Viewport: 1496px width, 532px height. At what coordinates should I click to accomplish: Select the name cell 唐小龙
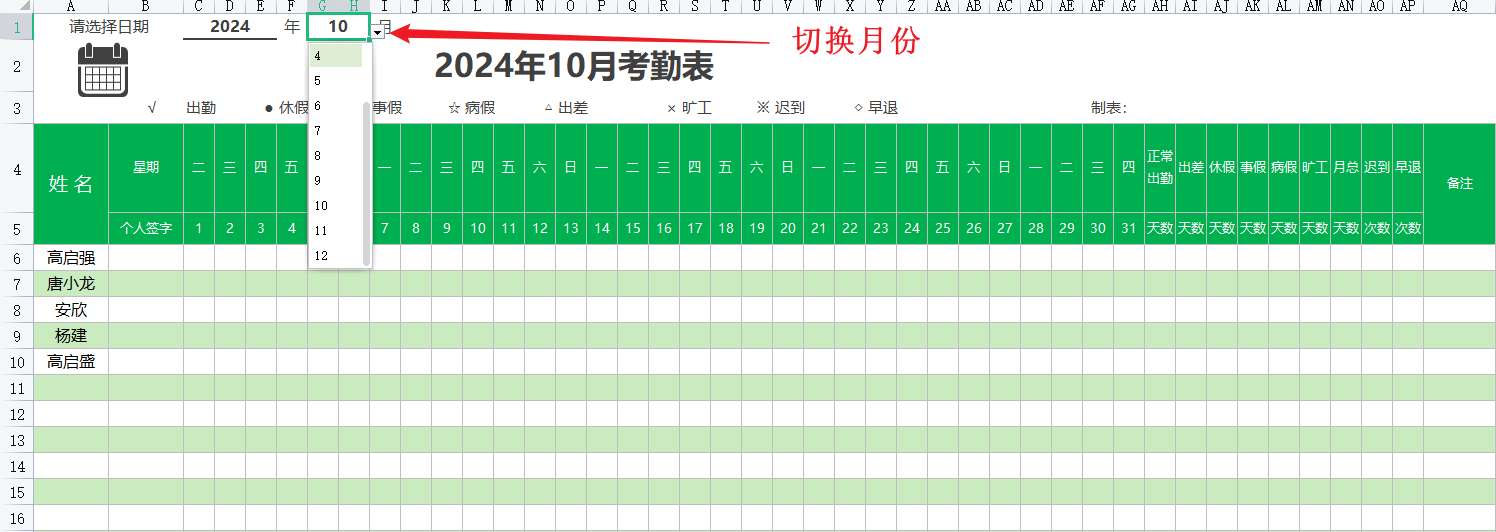[71, 284]
